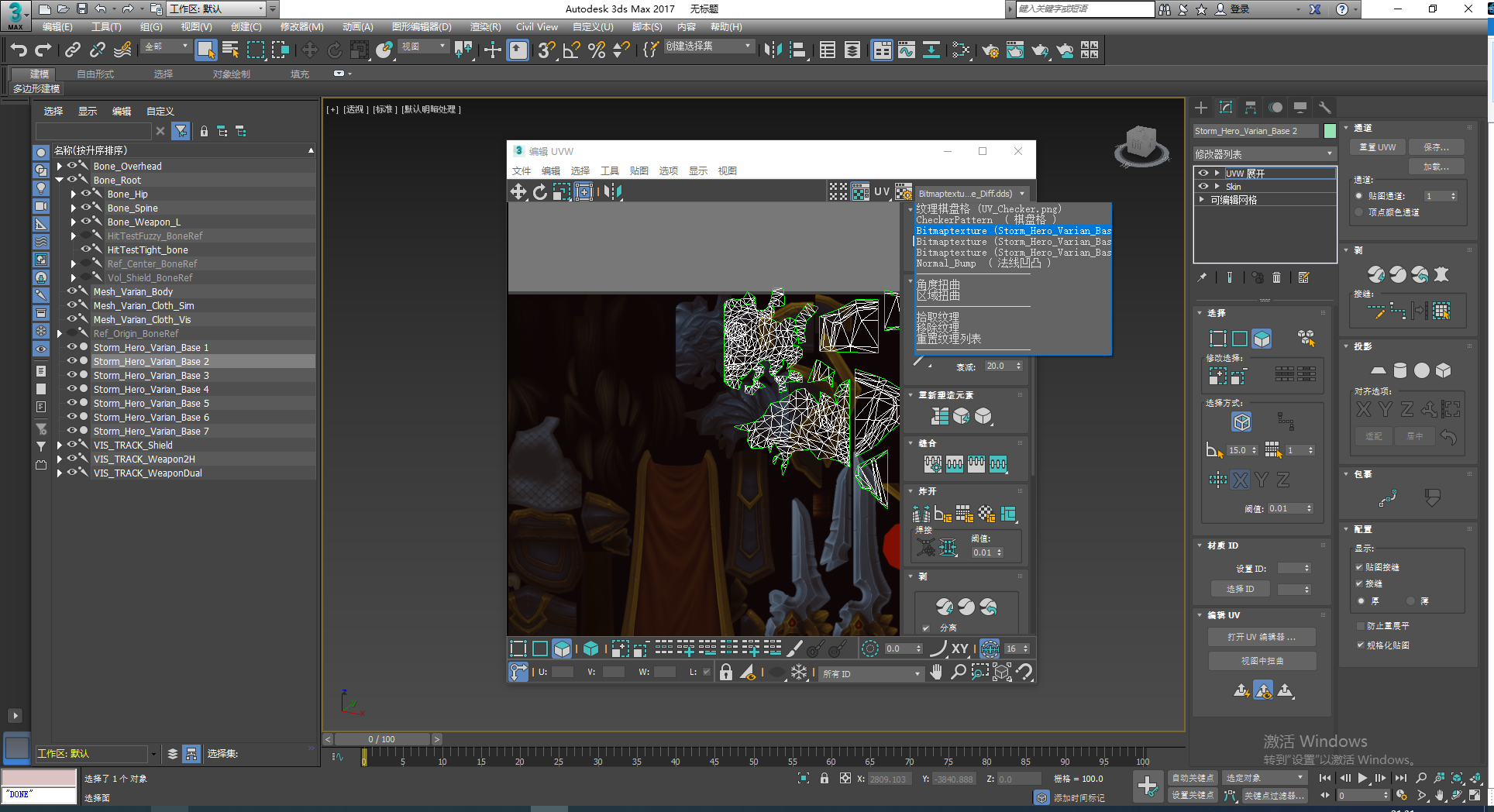
Task: Toggle visibility of Mesh_Varian_Body
Action: point(72,291)
